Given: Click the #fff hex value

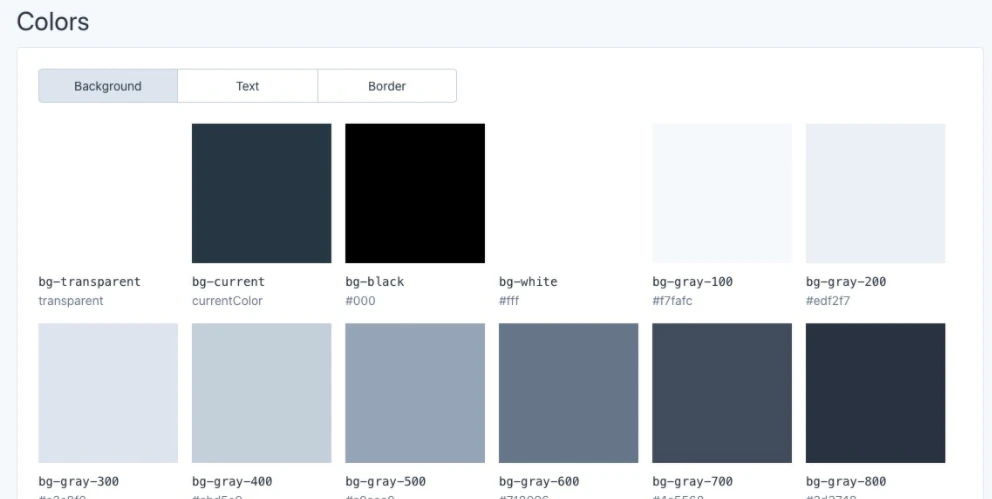Looking at the screenshot, I should tap(509, 301).
